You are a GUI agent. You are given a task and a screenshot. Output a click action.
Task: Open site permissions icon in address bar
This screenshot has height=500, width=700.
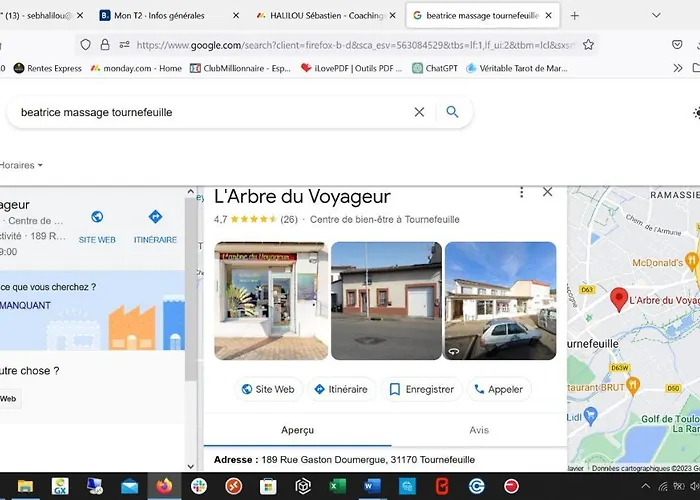[x=125, y=45]
